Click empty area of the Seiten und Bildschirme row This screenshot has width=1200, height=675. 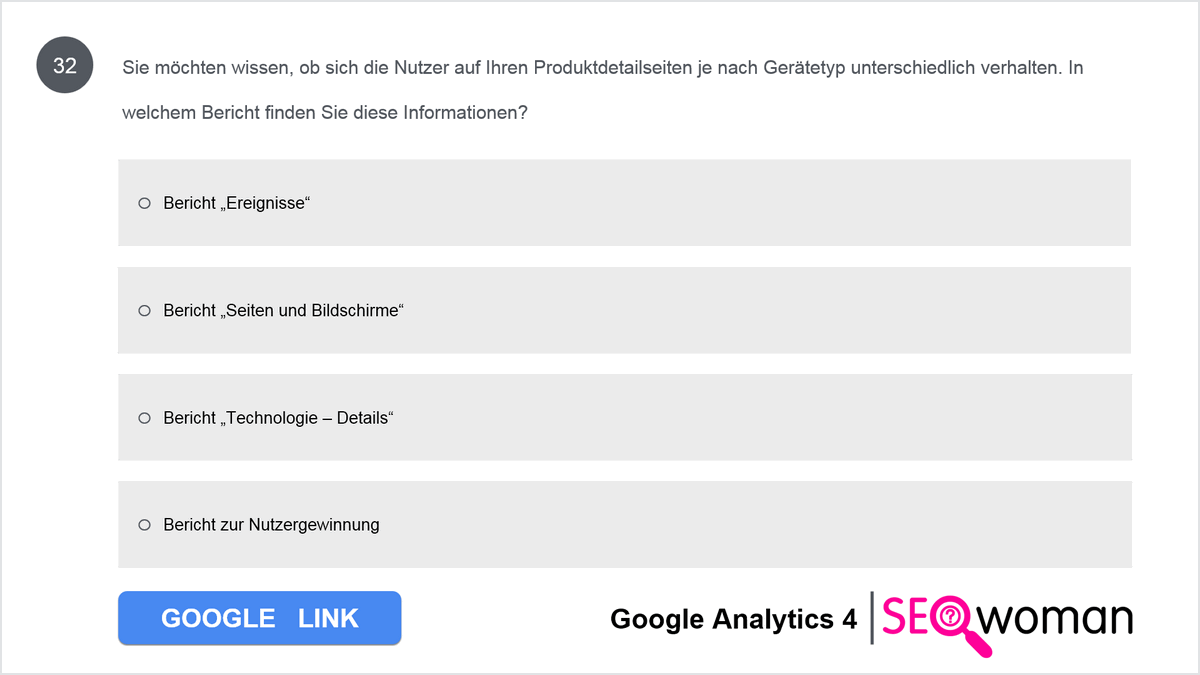[x=765, y=310]
